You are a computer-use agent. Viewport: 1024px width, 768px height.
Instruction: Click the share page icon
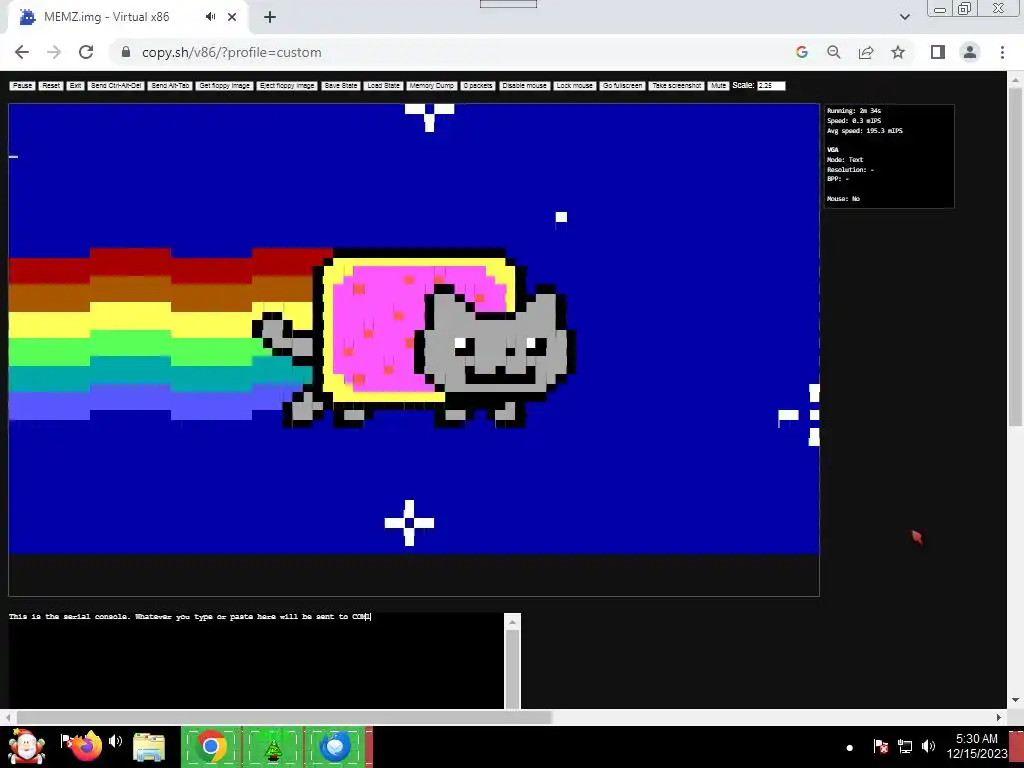coord(866,52)
